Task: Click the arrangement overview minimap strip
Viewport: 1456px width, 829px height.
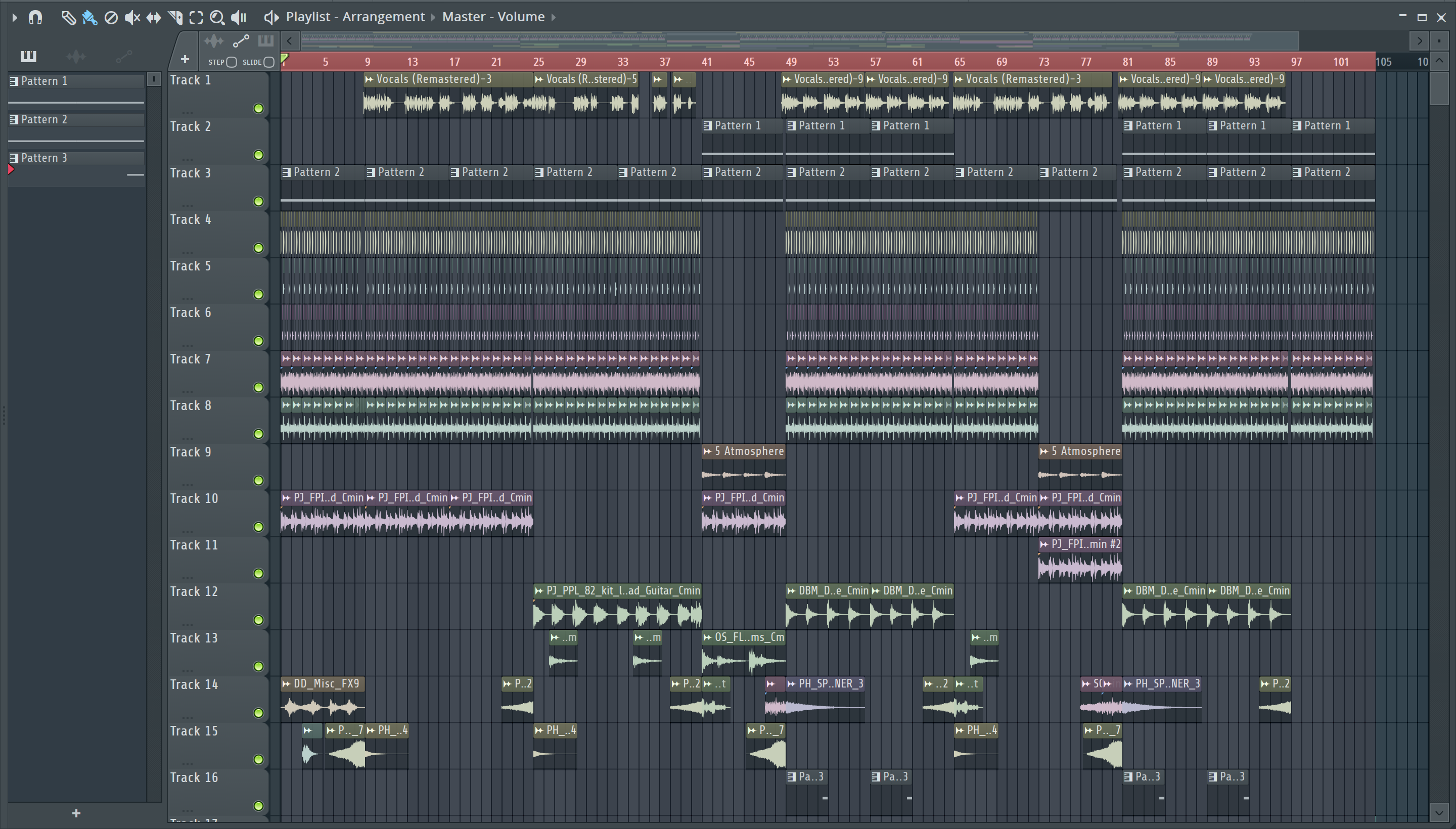Action: tap(799, 41)
